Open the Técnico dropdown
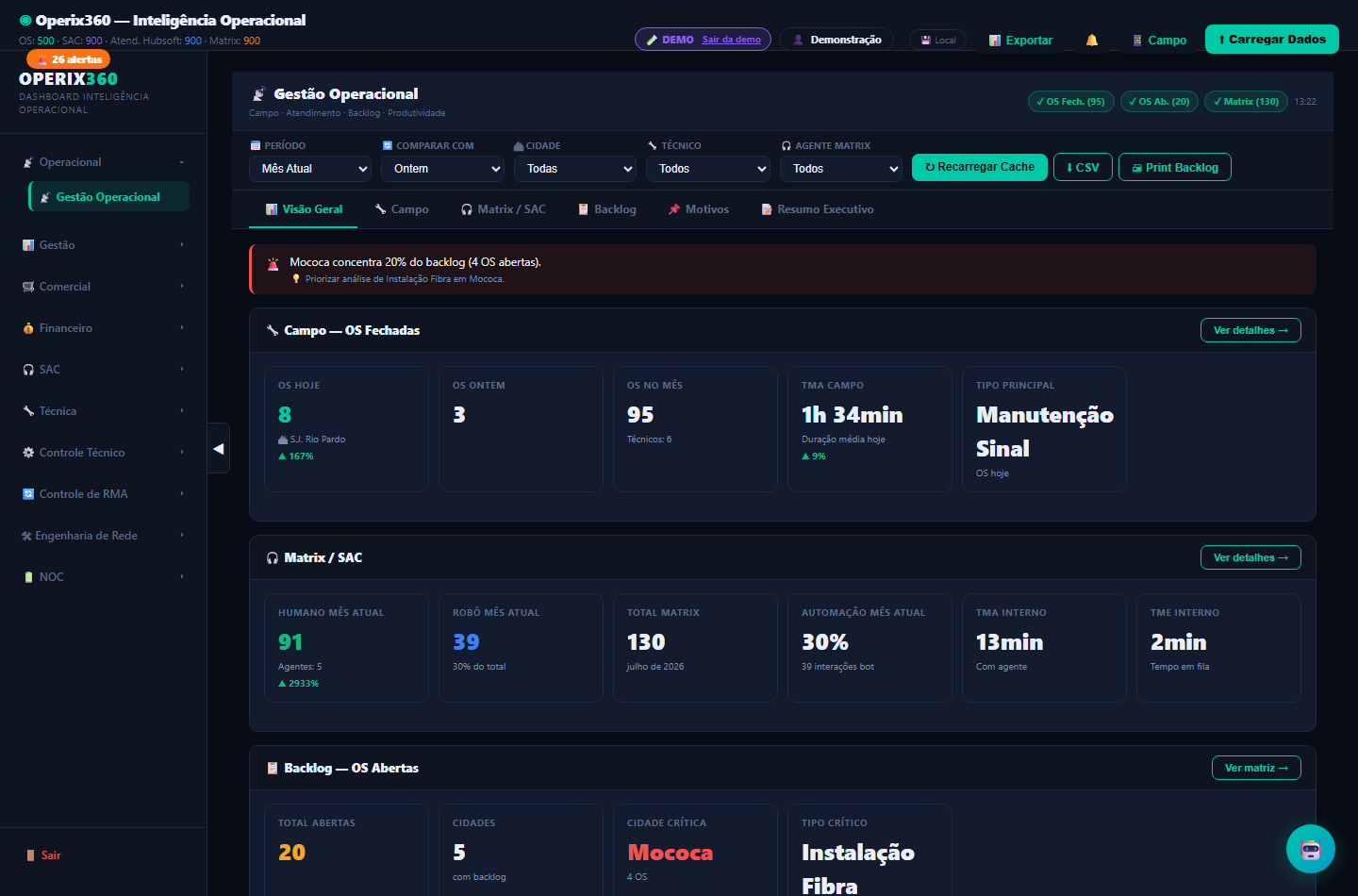 tap(708, 169)
